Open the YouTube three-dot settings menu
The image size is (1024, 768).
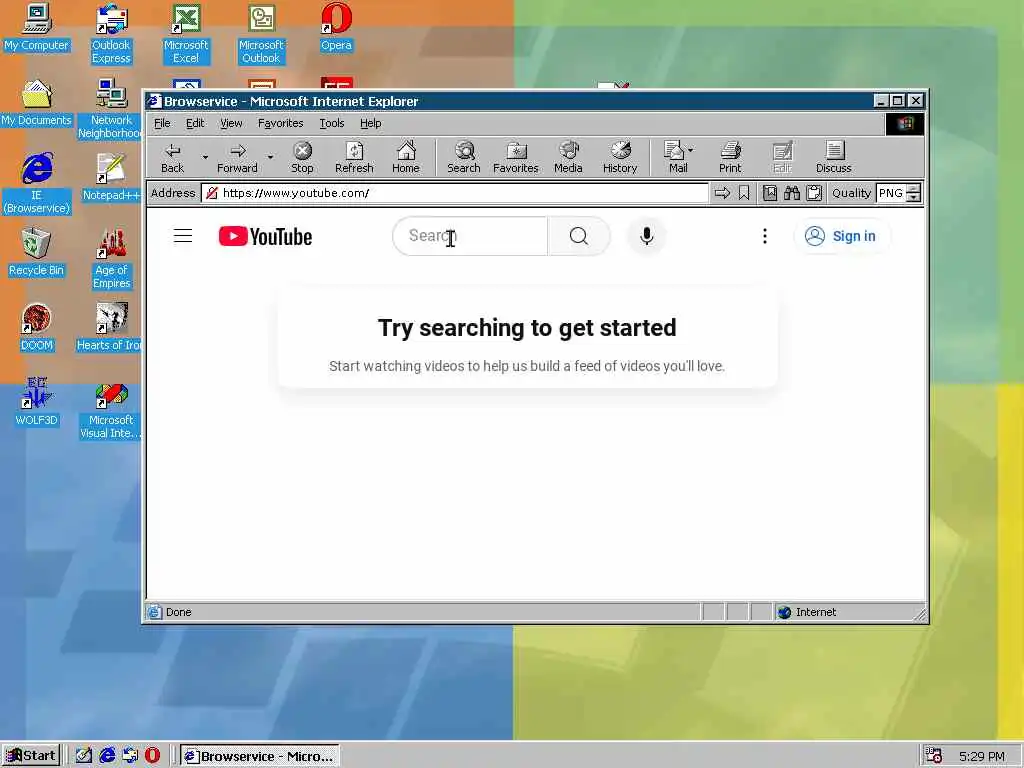[x=765, y=236]
